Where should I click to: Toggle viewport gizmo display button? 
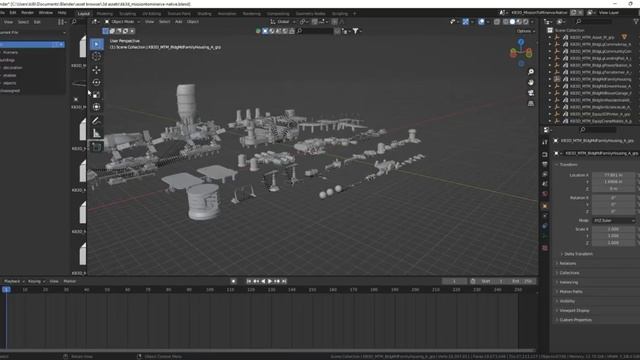coord(466,22)
